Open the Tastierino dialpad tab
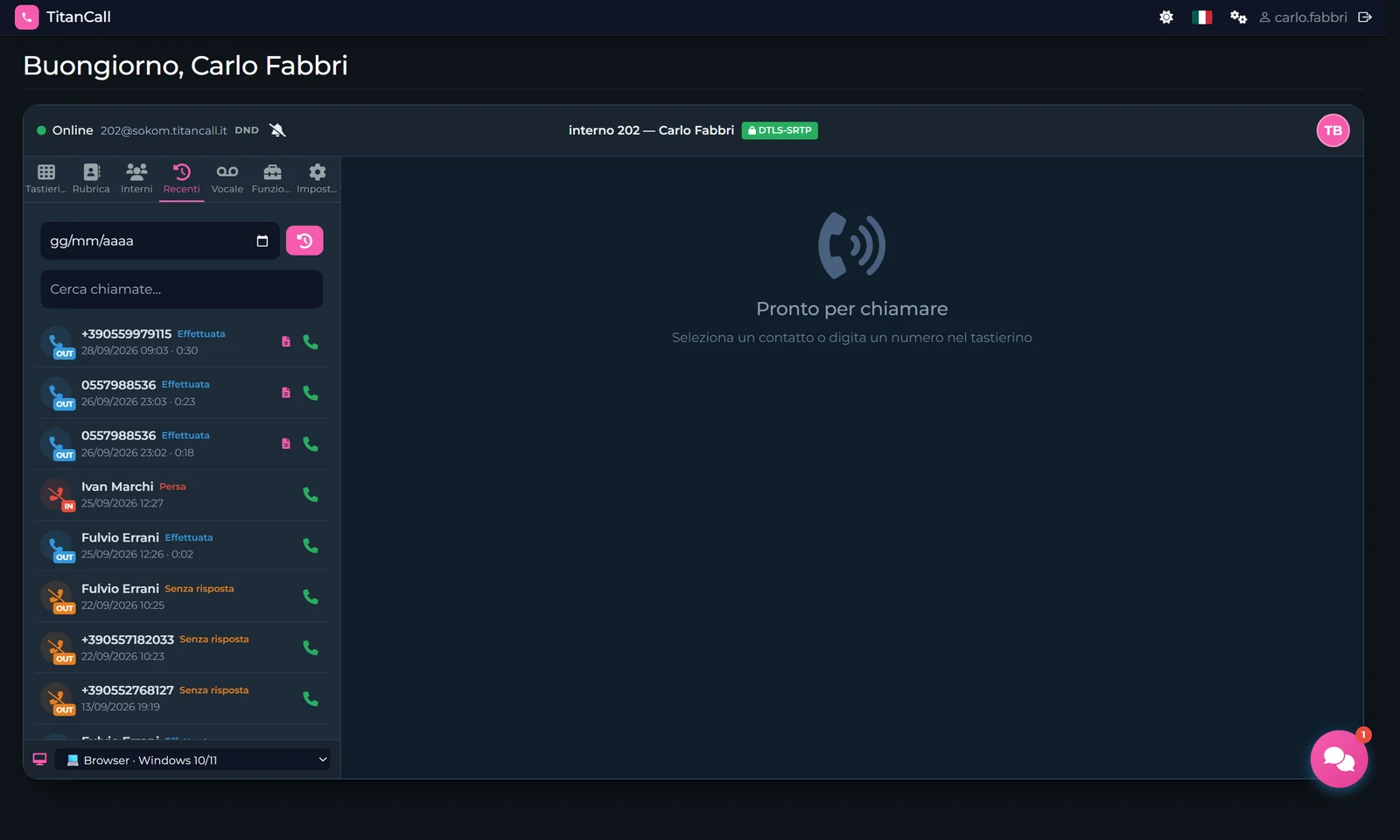The height and width of the screenshot is (840, 1400). coord(46,178)
